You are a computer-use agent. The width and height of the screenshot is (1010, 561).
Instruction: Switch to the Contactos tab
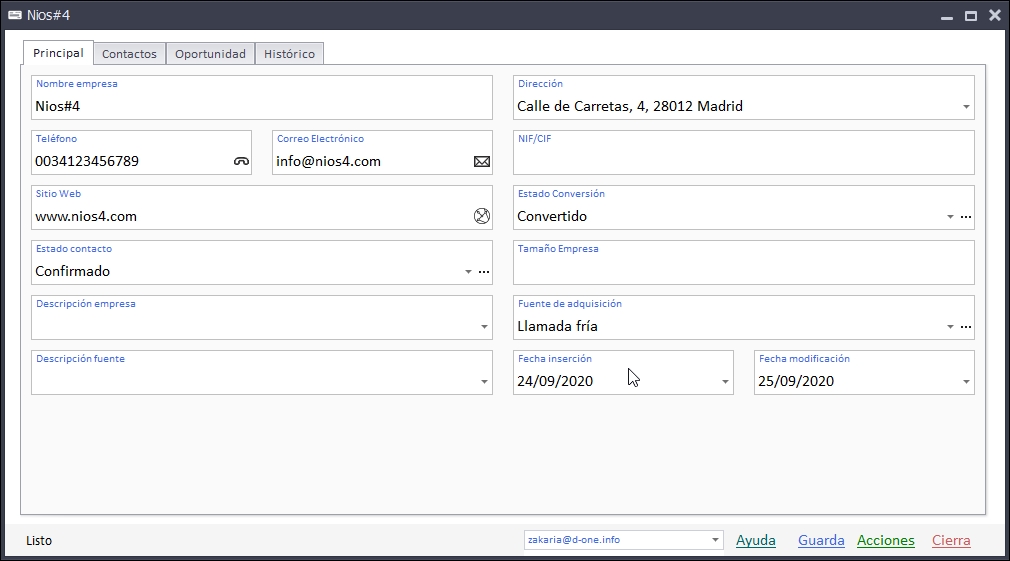click(x=129, y=54)
